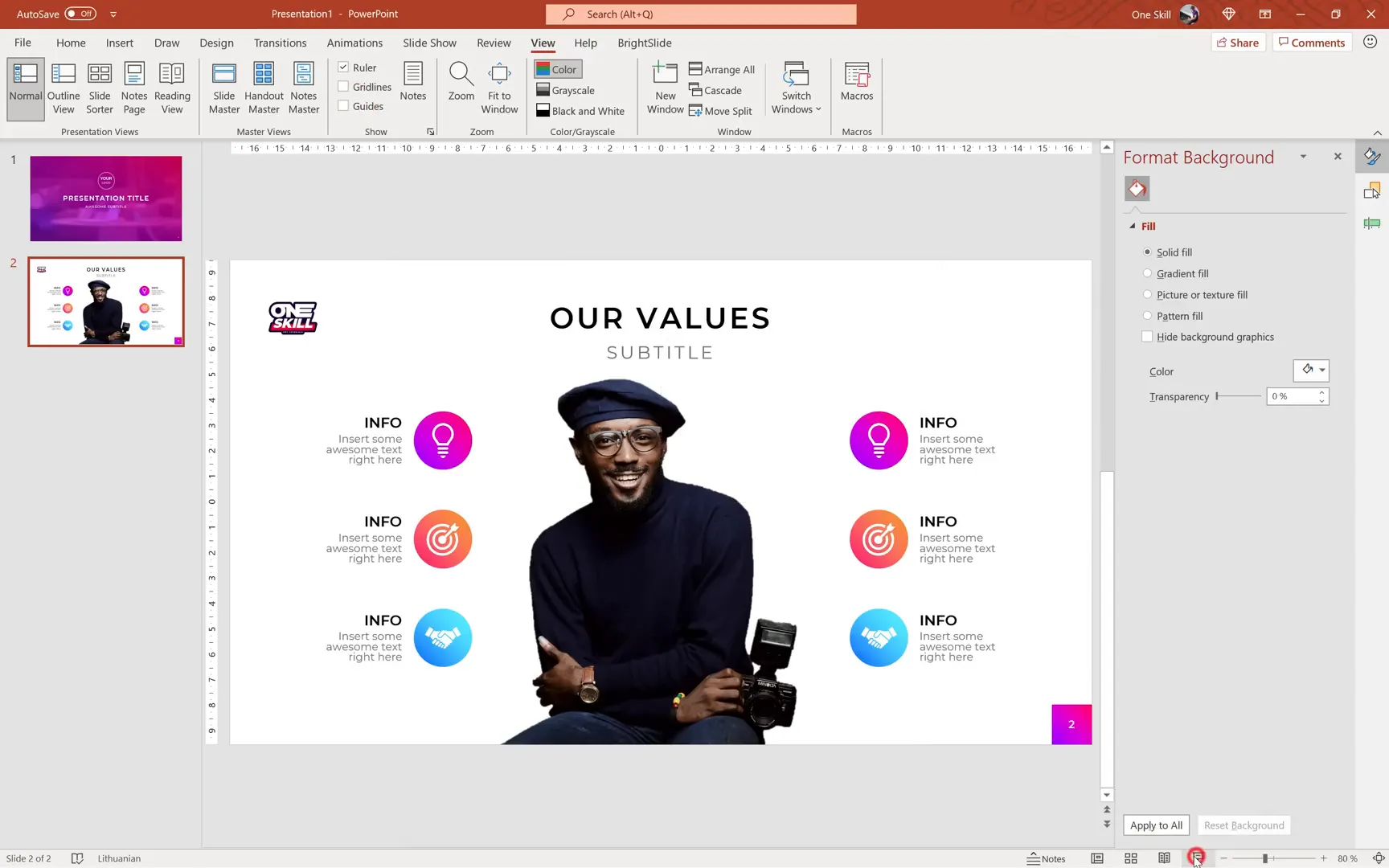Switch to Black and White mode

point(580,111)
